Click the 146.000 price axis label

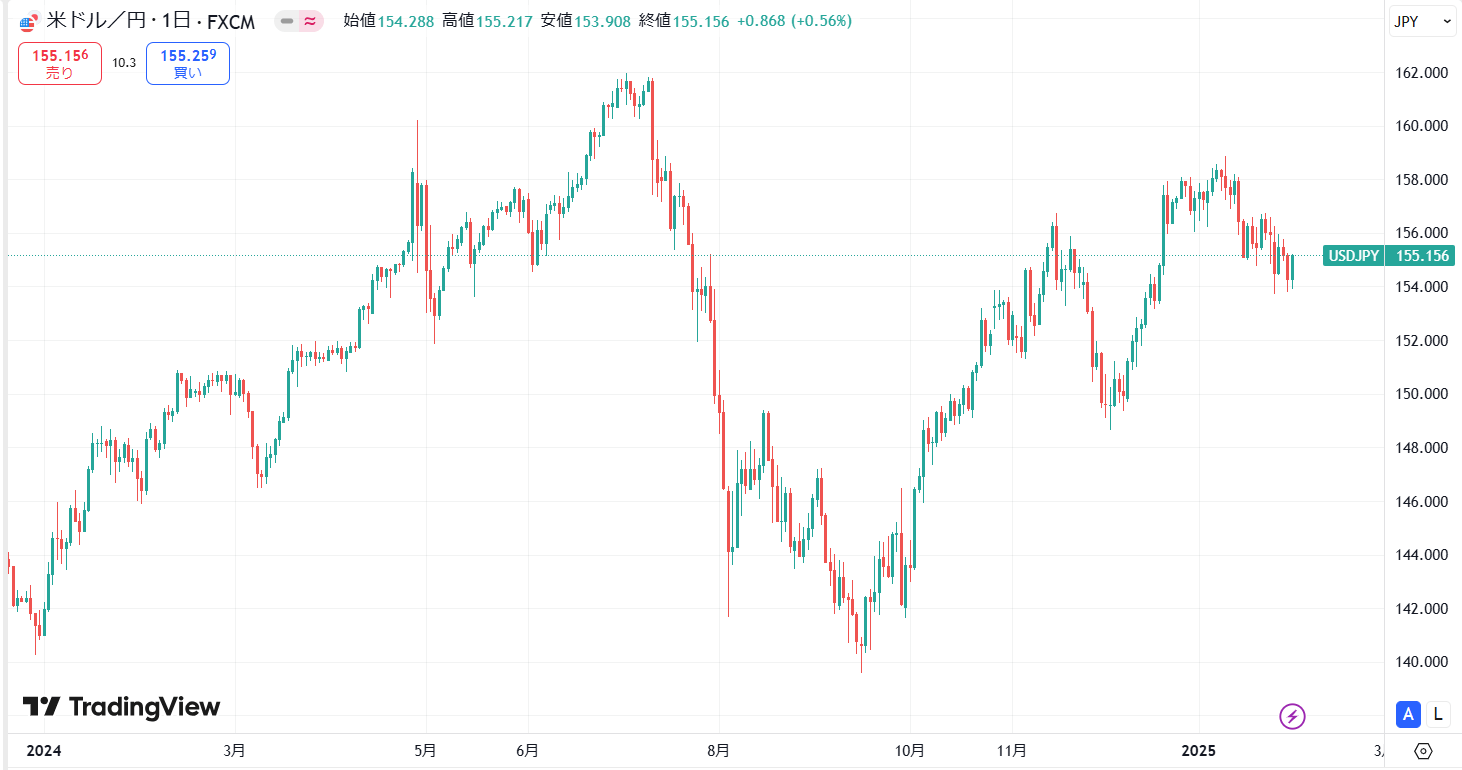coord(1423,501)
